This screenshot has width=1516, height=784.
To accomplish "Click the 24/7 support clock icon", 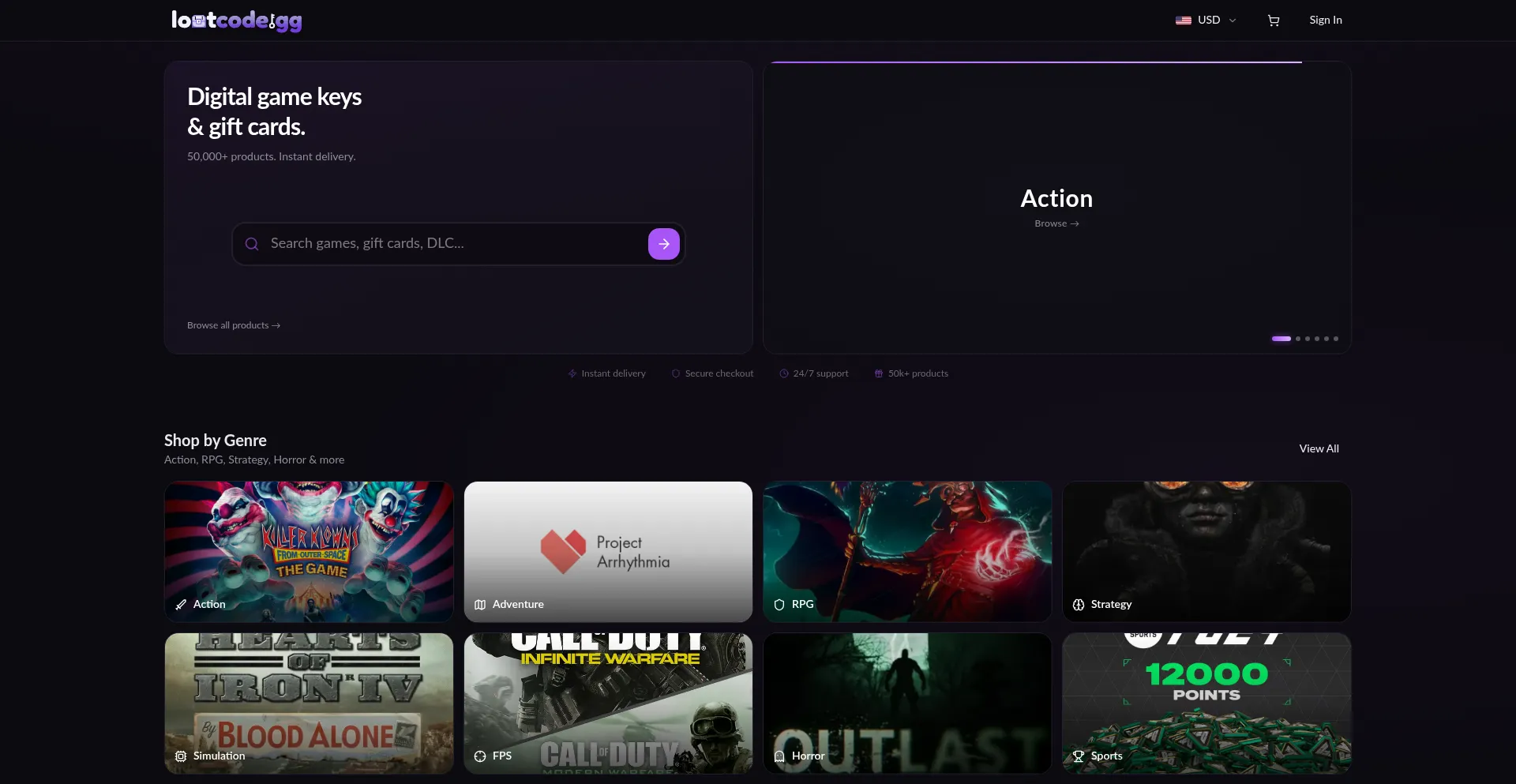I will 784,373.
